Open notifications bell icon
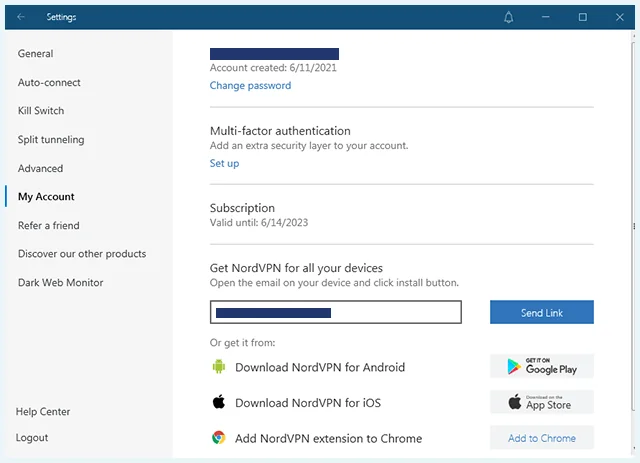This screenshot has width=640, height=463. [x=508, y=17]
